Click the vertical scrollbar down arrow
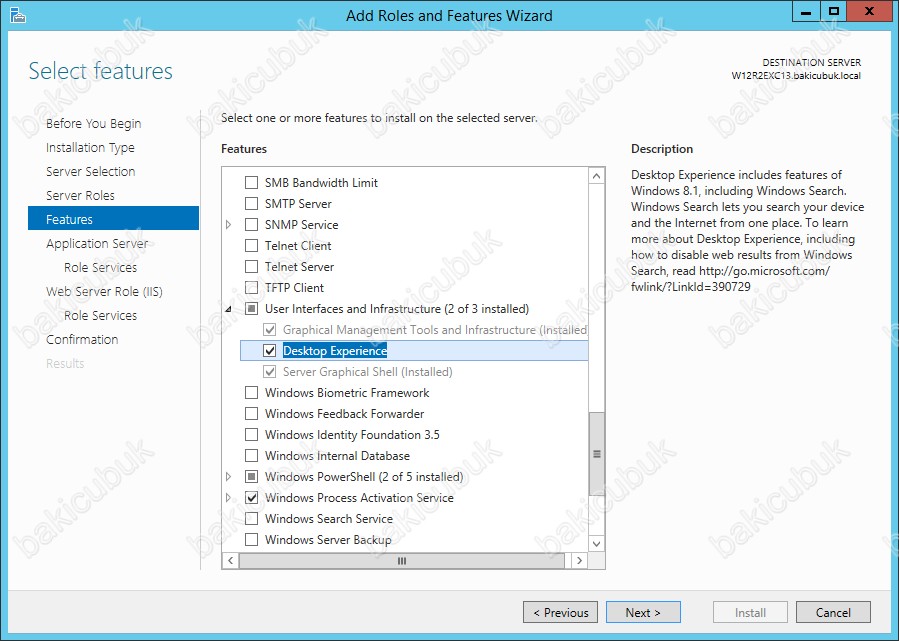Screen dimensions: 899x641 pos(597,544)
